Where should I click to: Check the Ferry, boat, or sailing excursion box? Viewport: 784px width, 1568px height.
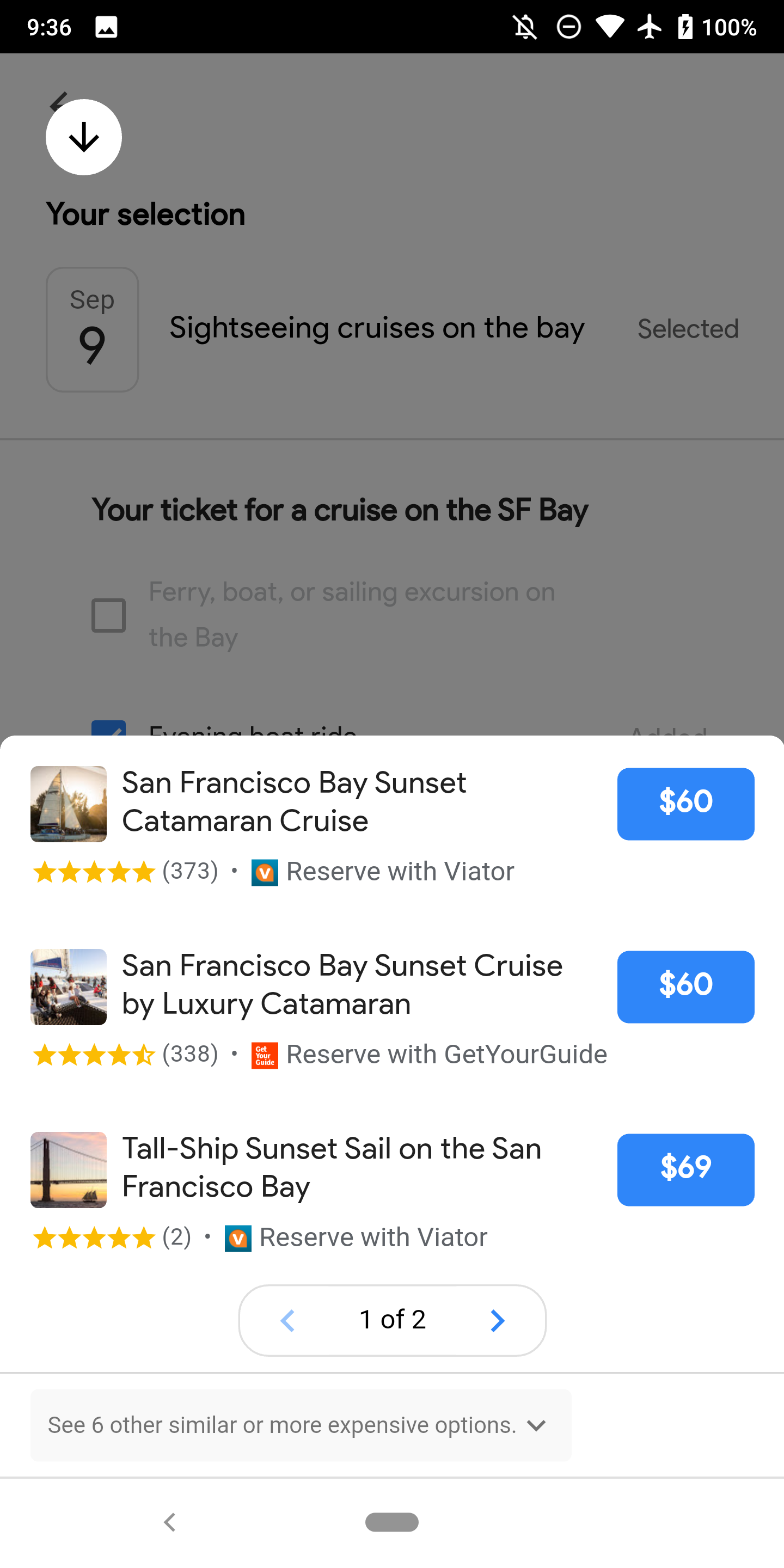click(x=109, y=615)
